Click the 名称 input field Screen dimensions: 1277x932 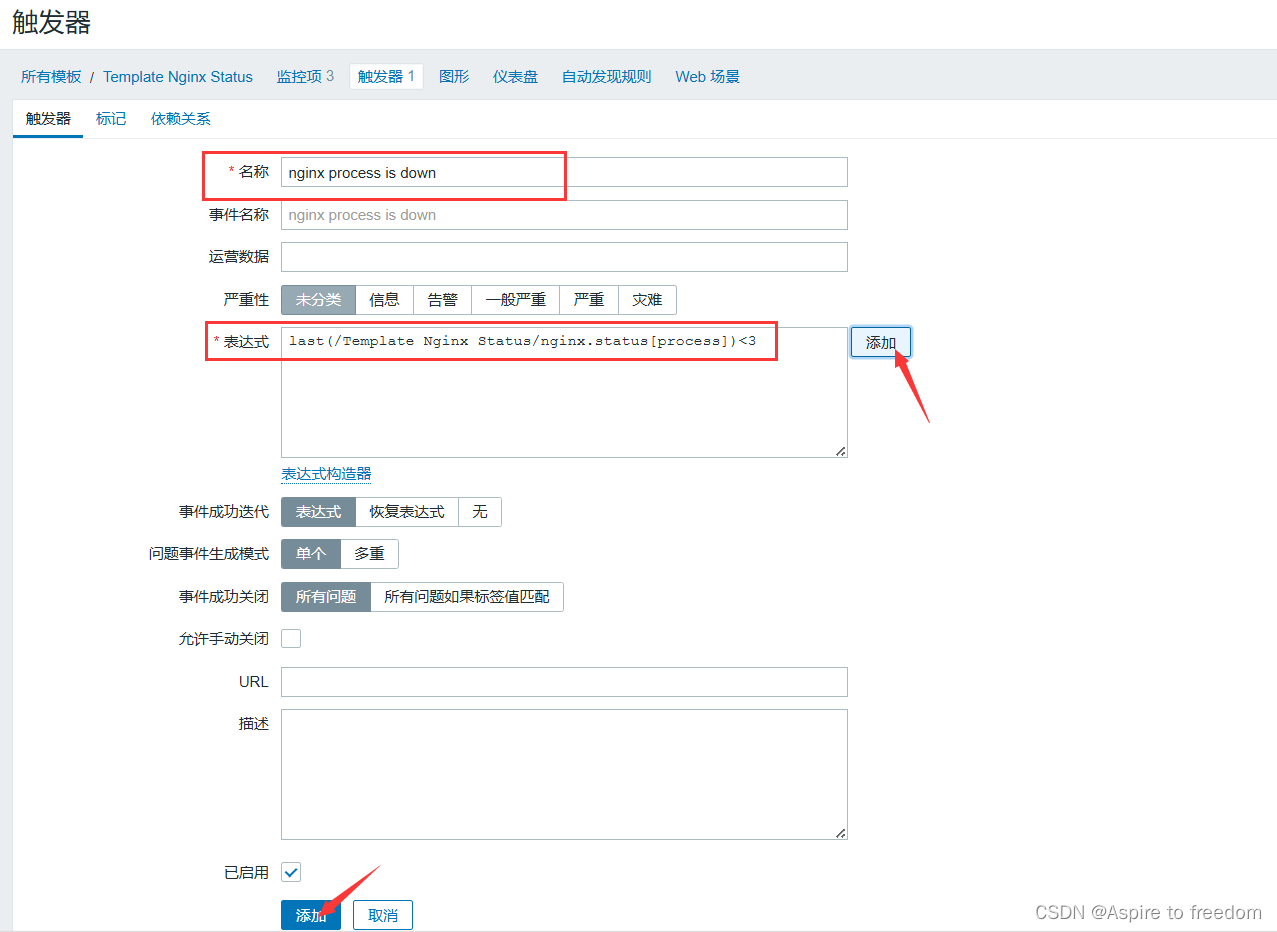click(x=564, y=172)
